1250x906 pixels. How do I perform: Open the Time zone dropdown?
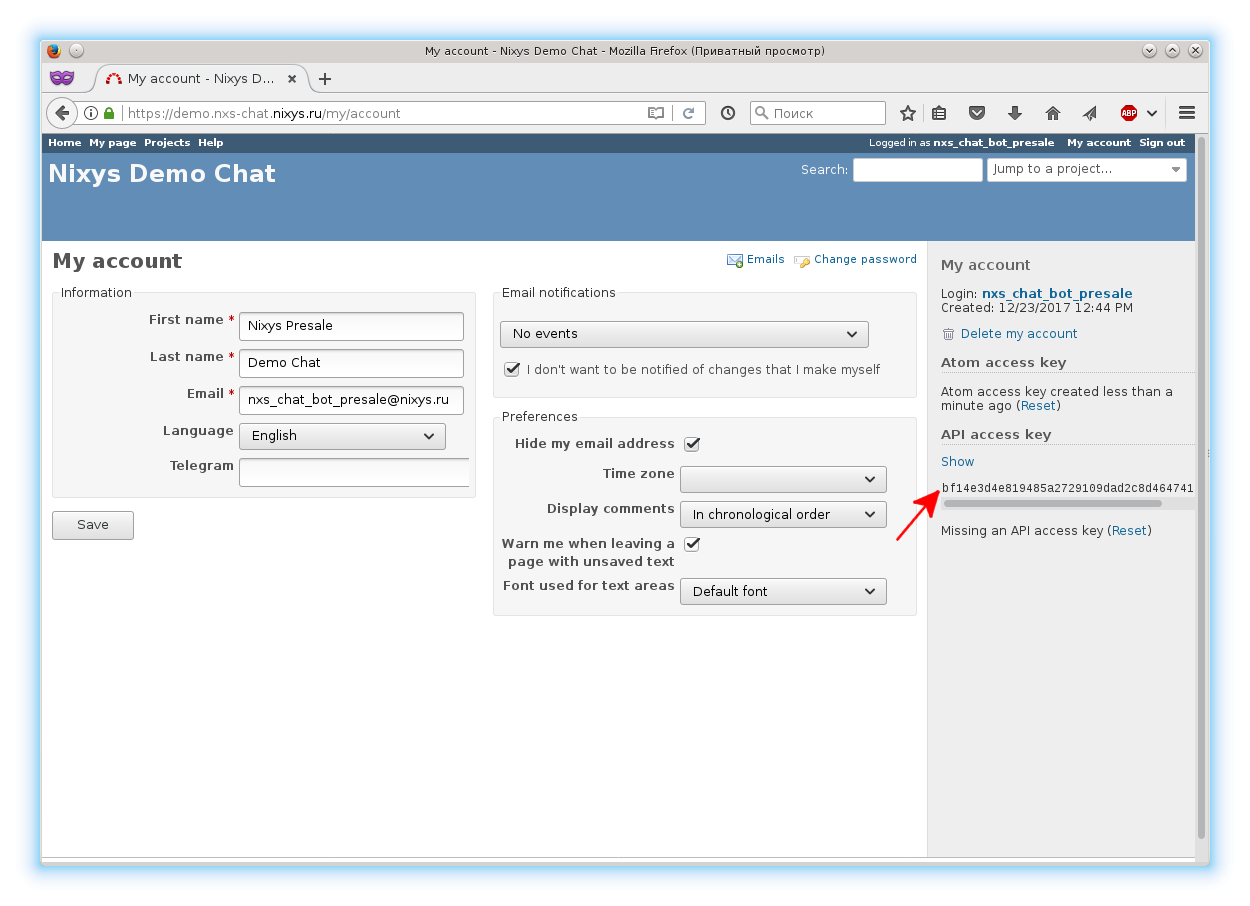click(x=783, y=480)
